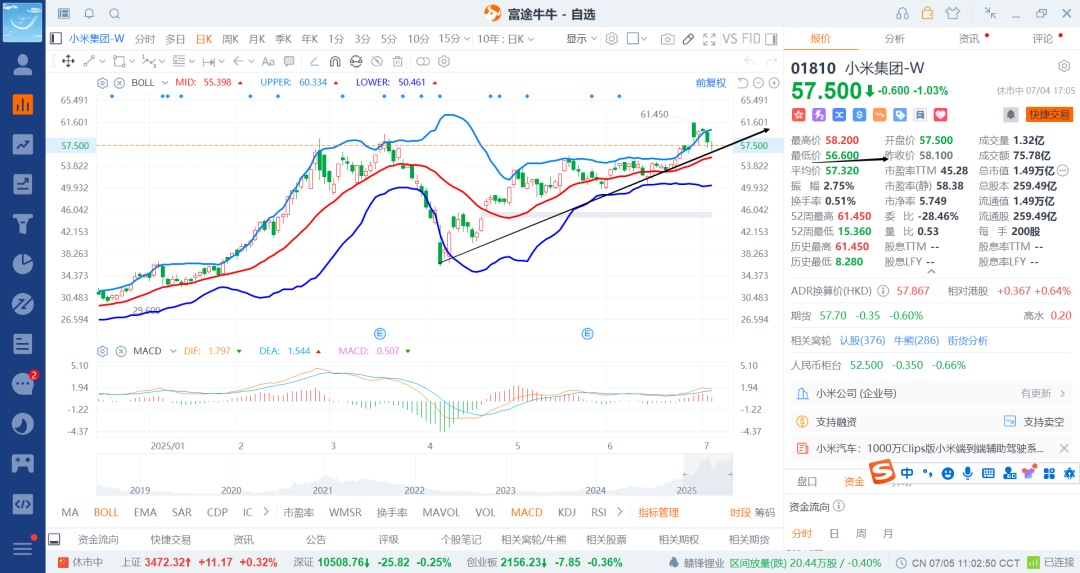Open 牛熊(286) link
1080x573 pixels.
[916, 340]
